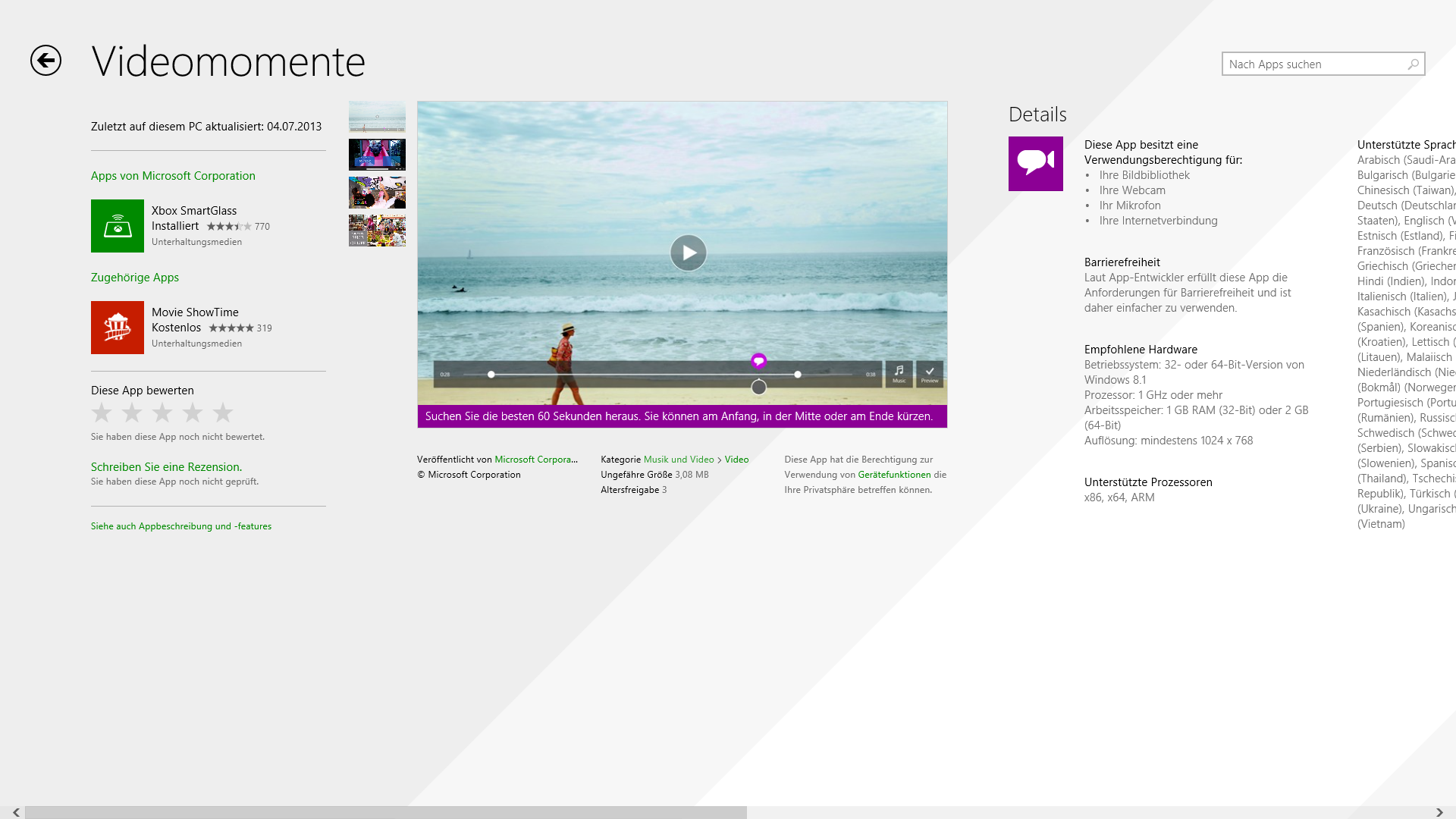Open subcategory 'Video' link

coord(736,460)
